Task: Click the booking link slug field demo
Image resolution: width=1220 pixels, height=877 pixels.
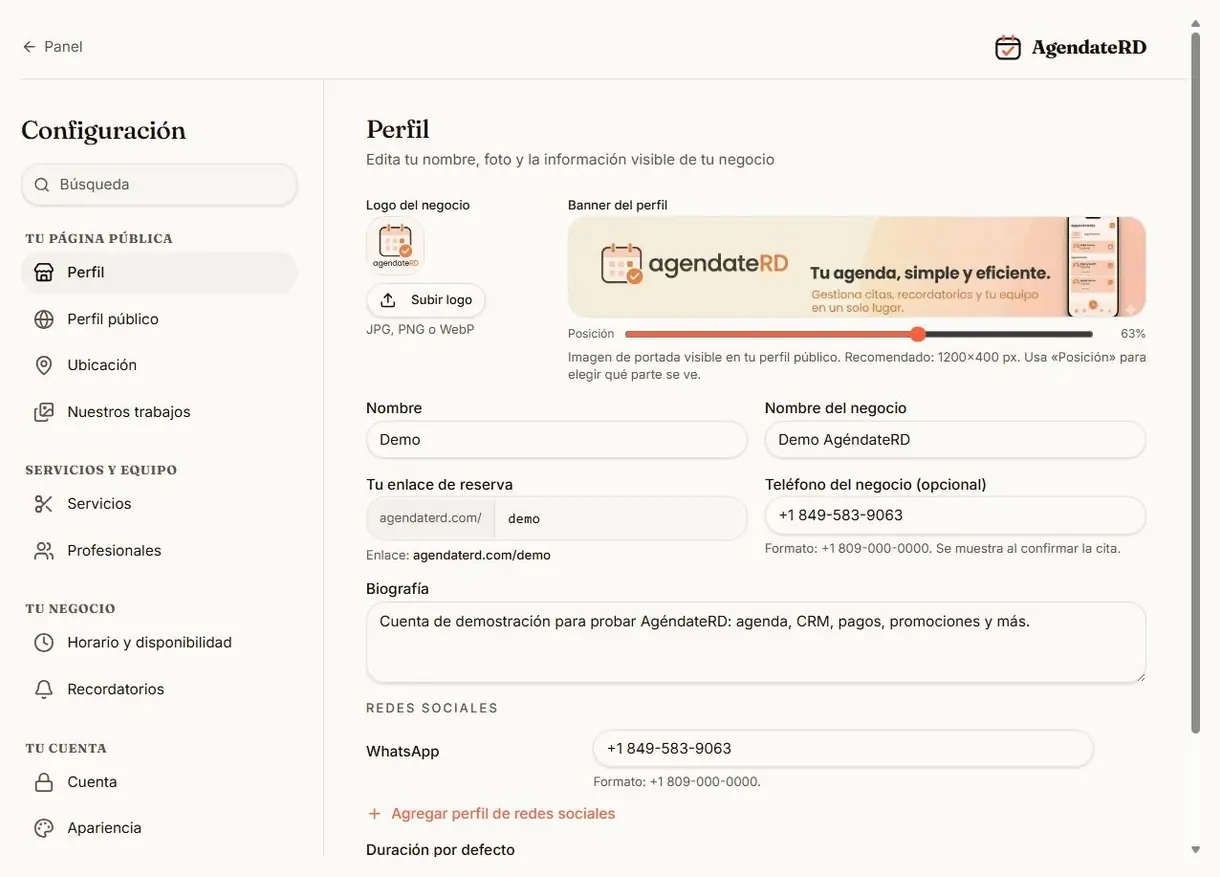Action: 621,519
